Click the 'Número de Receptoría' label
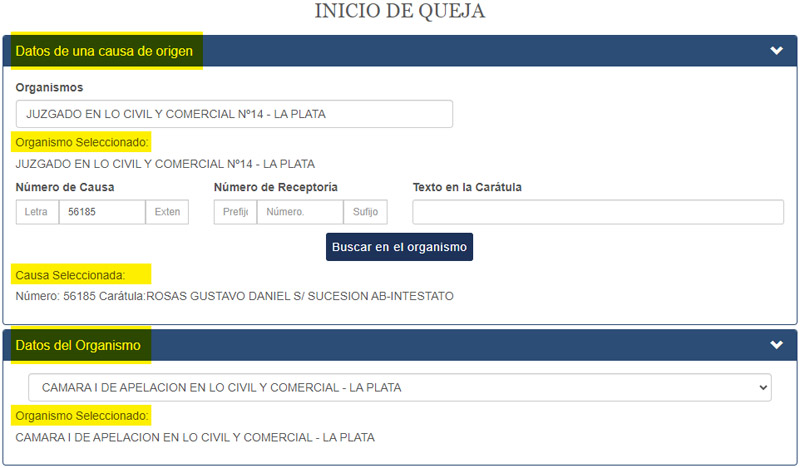Viewport: 800px width, 468px height. pyautogui.click(x=275, y=187)
